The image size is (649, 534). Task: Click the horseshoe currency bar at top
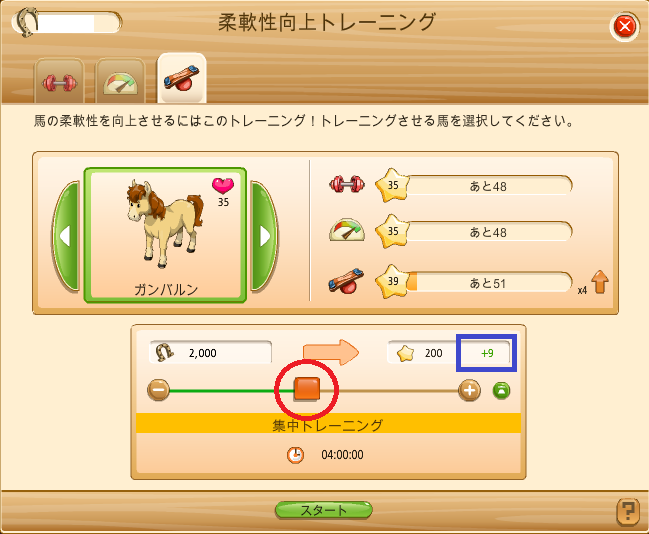pyautogui.click(x=67, y=23)
